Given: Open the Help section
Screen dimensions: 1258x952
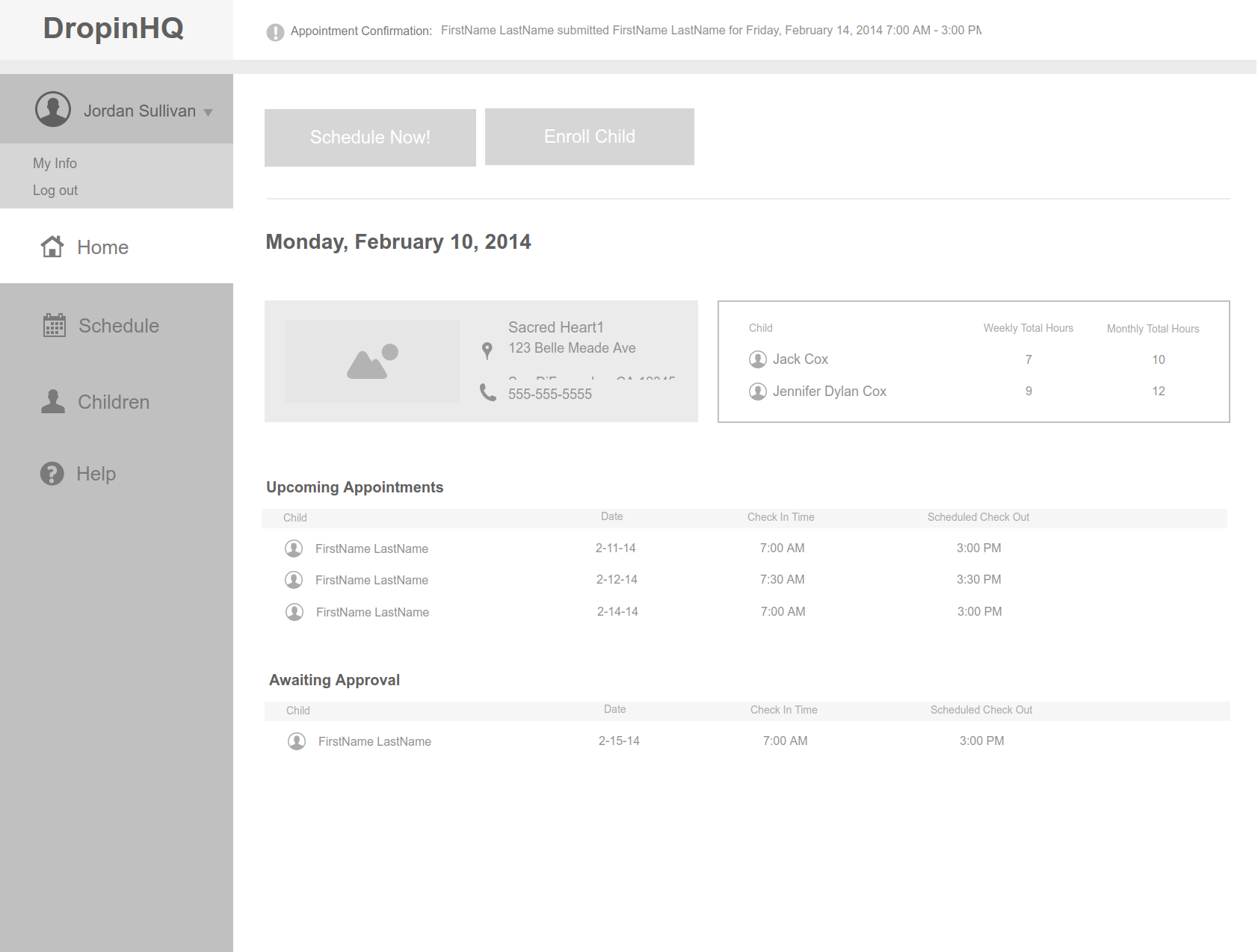Looking at the screenshot, I should click(96, 474).
